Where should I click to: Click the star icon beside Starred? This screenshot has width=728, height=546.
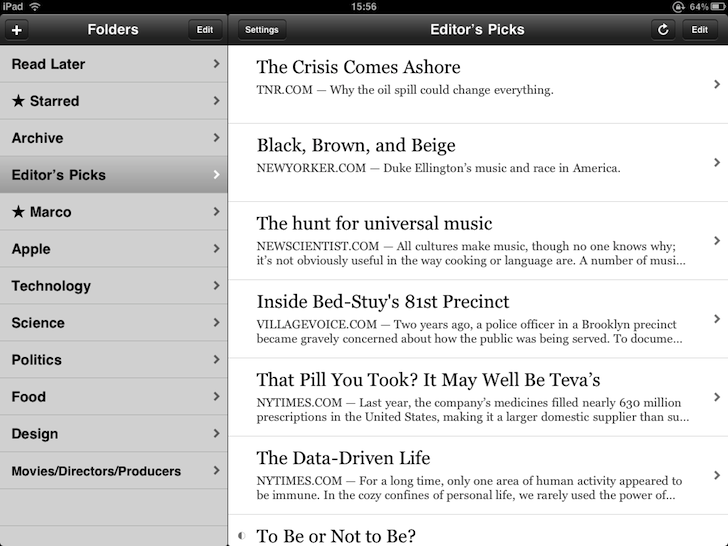[18, 101]
